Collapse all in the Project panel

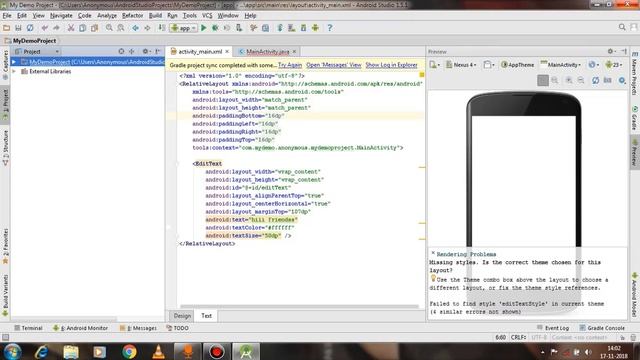click(131, 51)
